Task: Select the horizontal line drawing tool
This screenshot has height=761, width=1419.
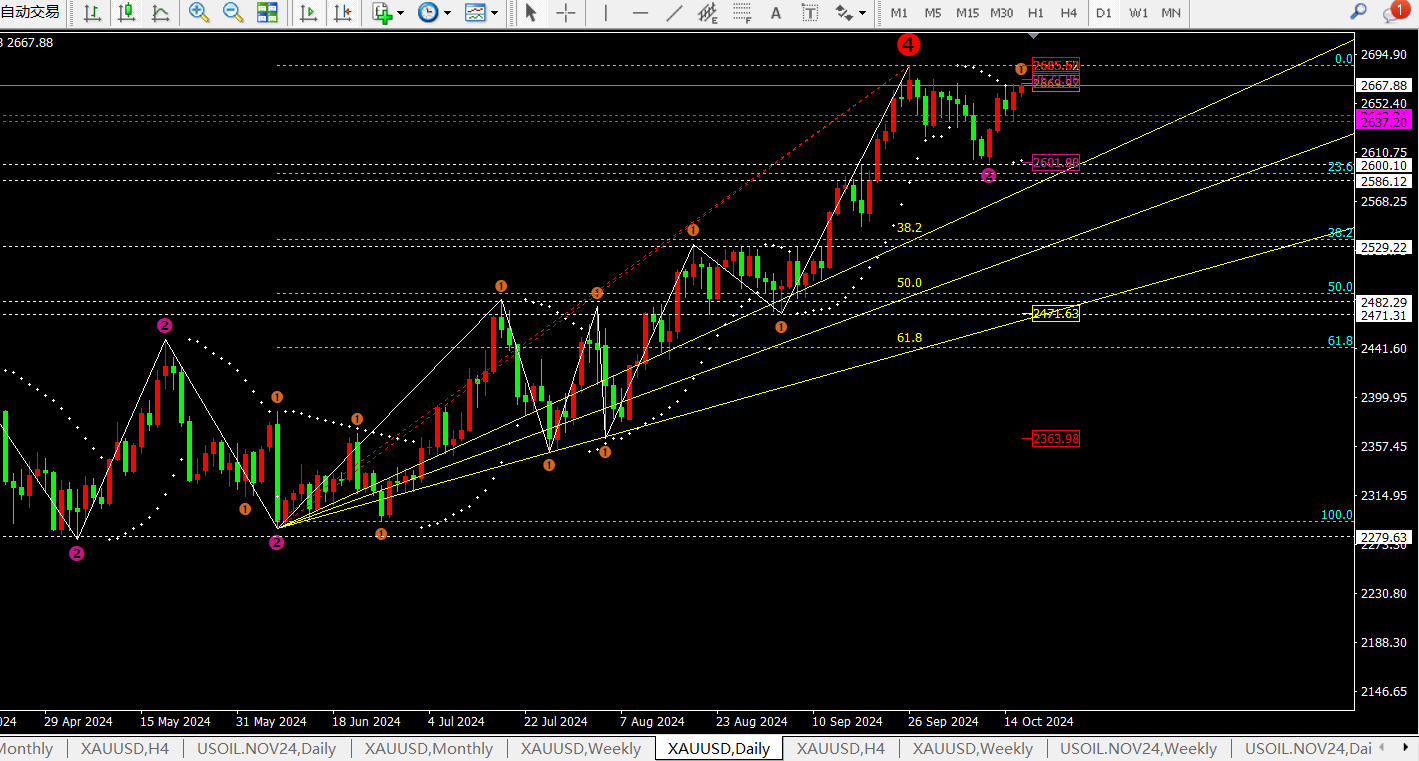Action: (x=640, y=13)
